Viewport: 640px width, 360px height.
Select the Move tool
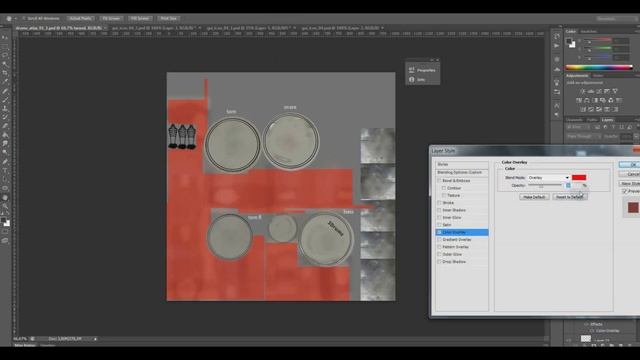5,38
